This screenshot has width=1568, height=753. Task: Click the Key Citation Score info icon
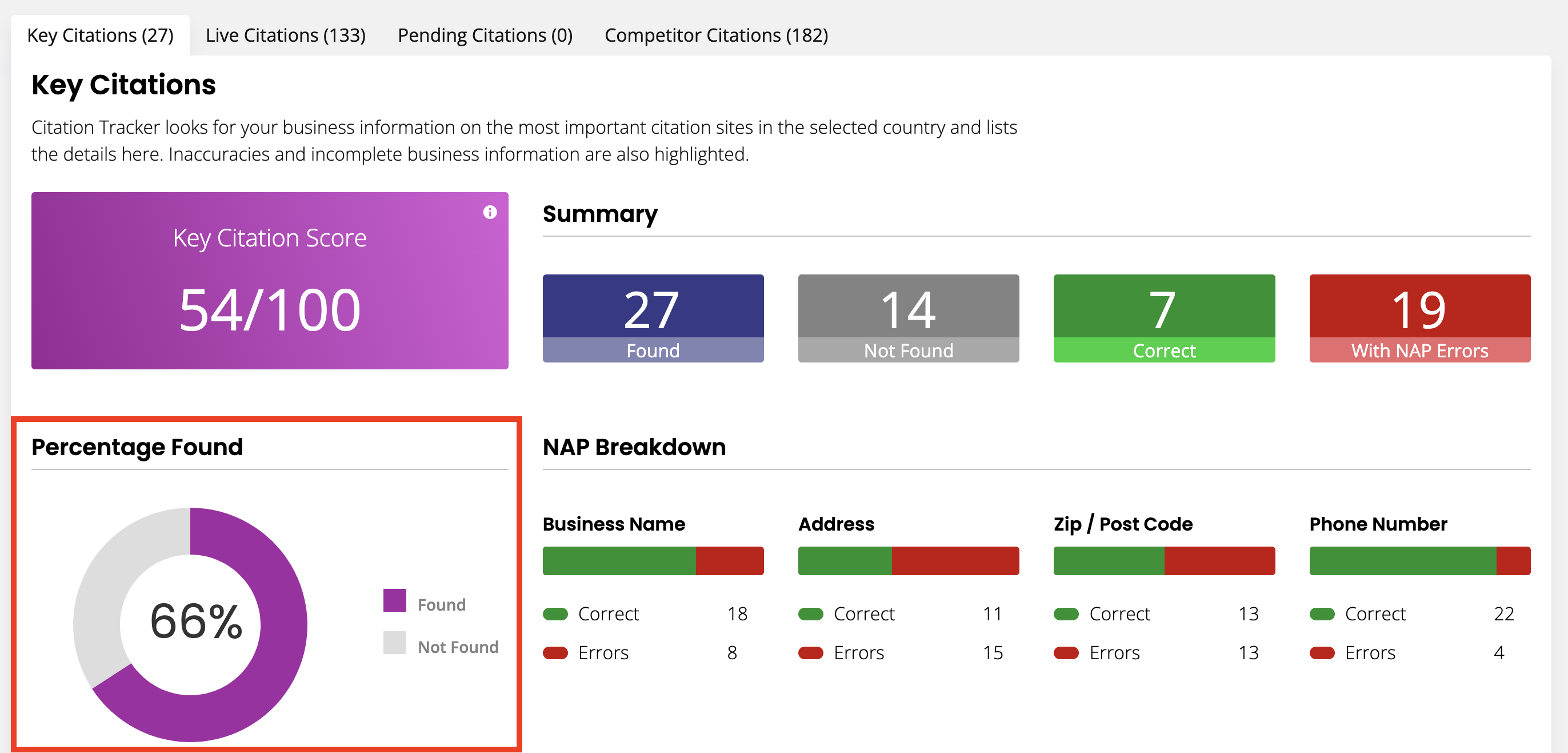point(490,212)
